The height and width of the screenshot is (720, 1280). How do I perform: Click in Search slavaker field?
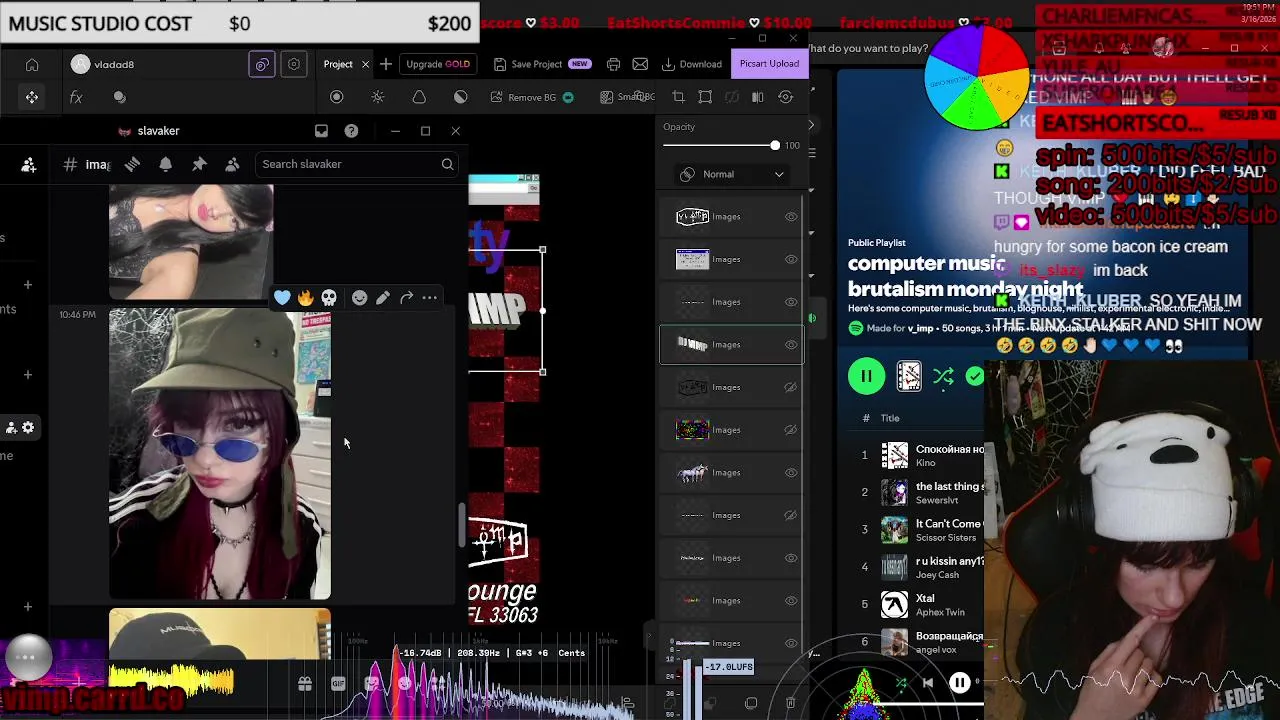point(356,164)
